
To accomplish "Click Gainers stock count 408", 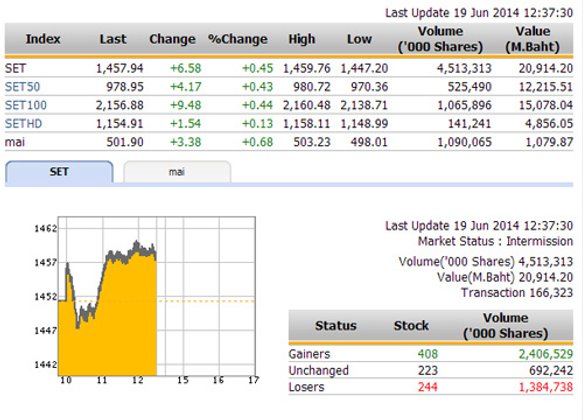I will [x=428, y=354].
